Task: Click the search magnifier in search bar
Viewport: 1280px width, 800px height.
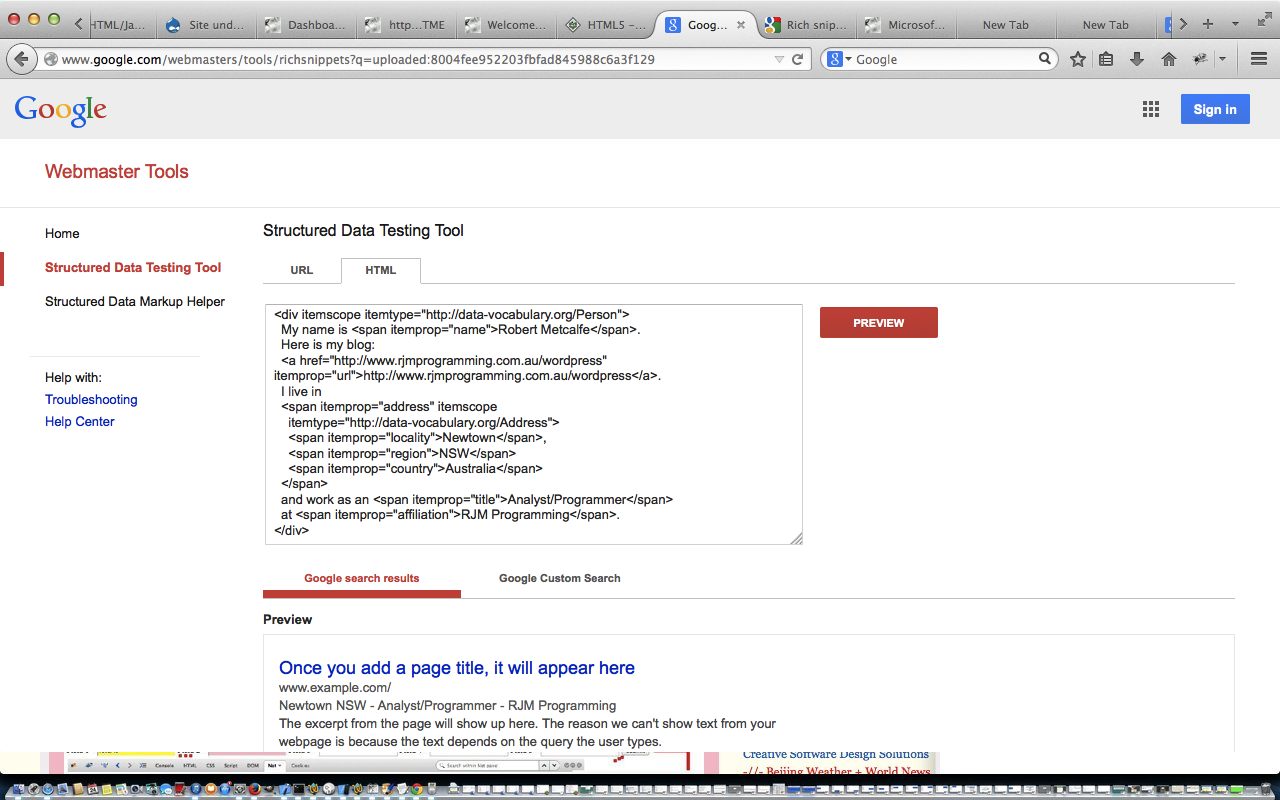Action: (1045, 59)
